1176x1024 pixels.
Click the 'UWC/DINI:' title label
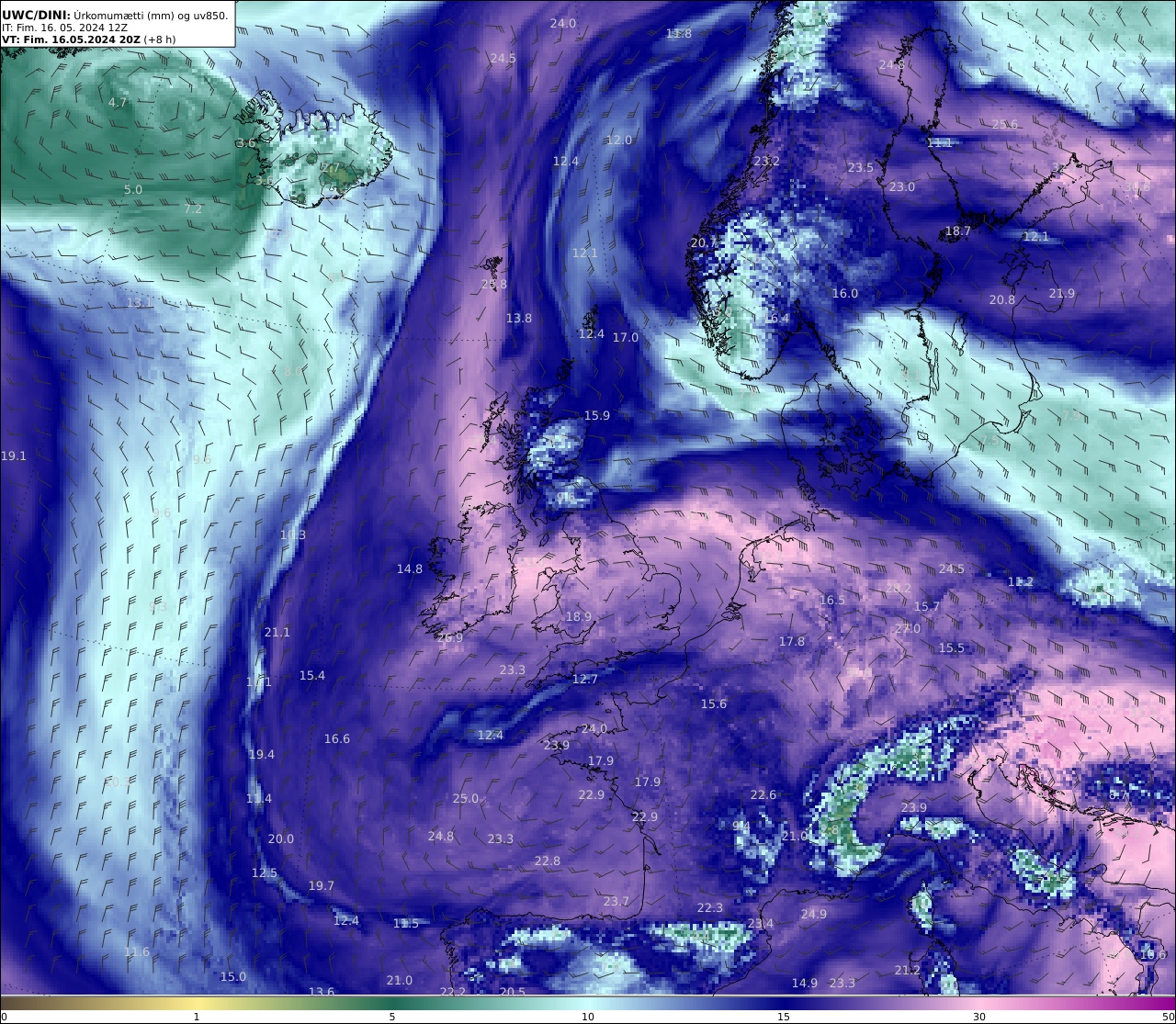pos(36,15)
